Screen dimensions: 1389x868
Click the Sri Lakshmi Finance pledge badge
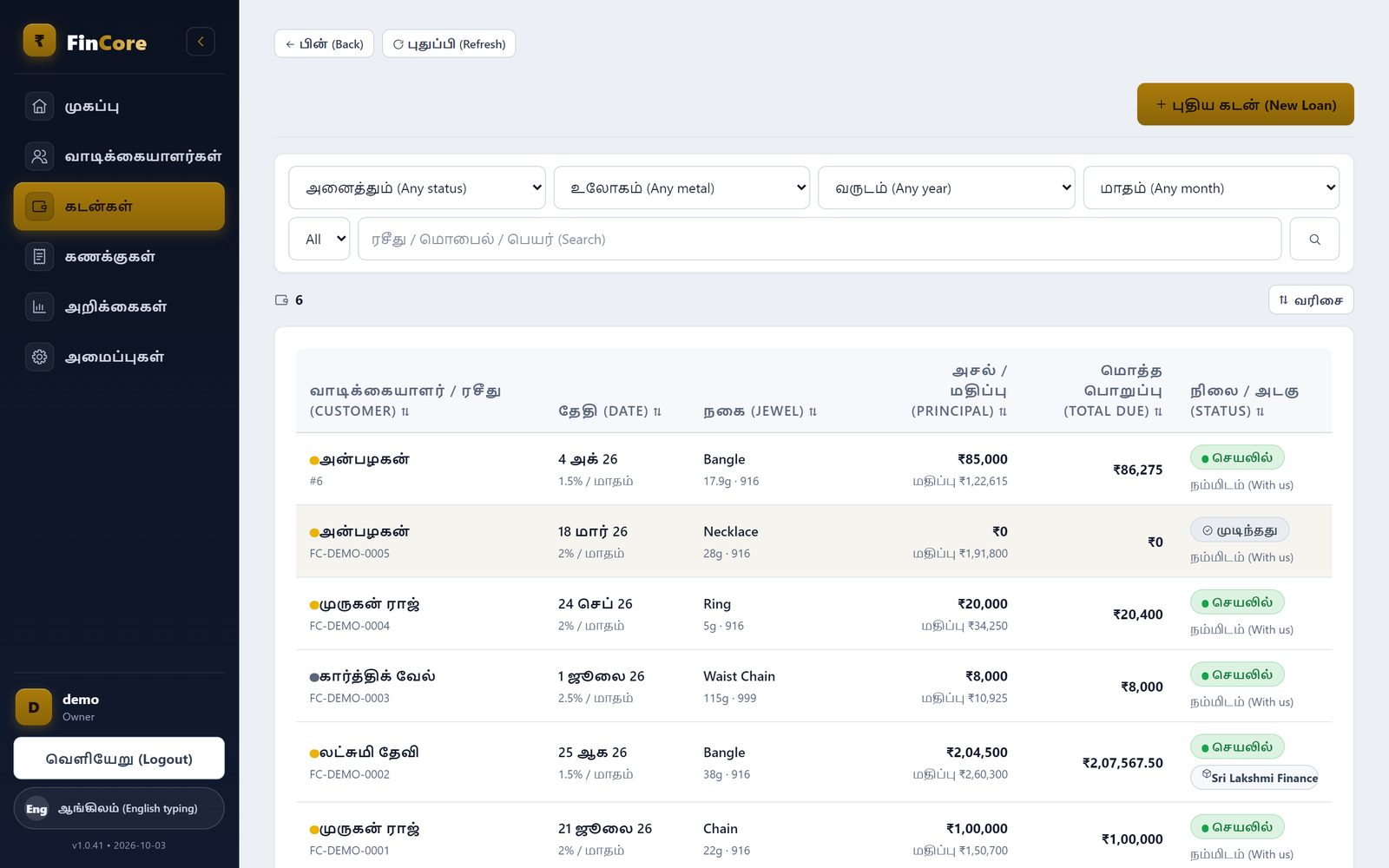click(1254, 778)
